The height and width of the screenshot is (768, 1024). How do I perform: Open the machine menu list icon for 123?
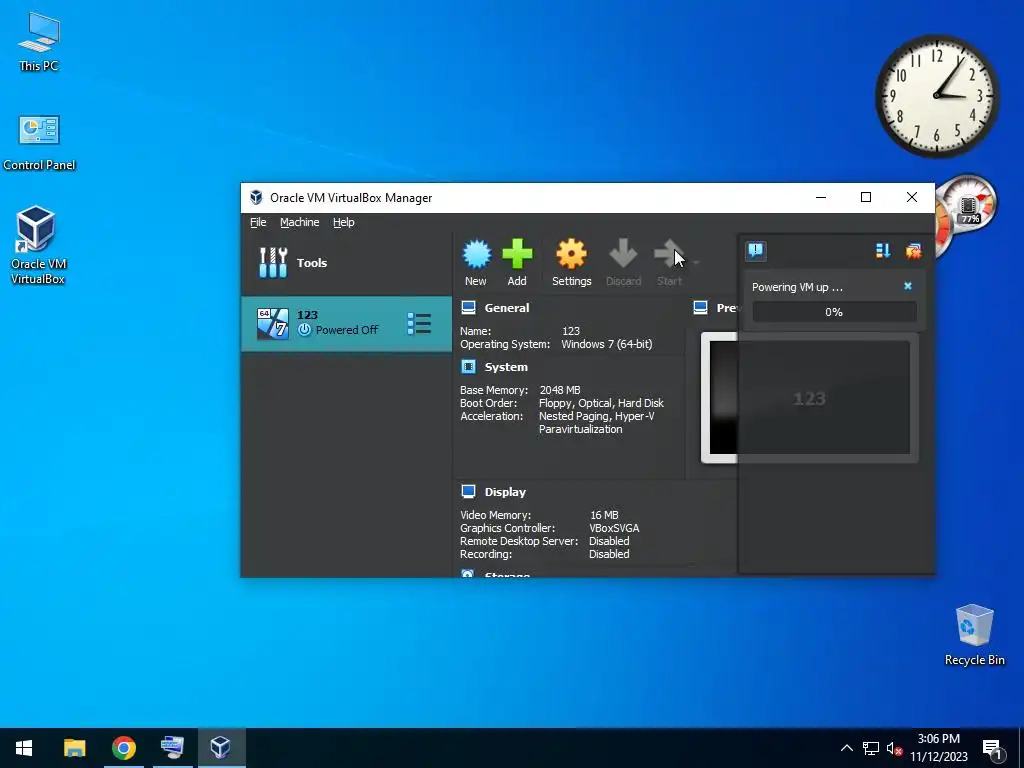click(x=419, y=323)
